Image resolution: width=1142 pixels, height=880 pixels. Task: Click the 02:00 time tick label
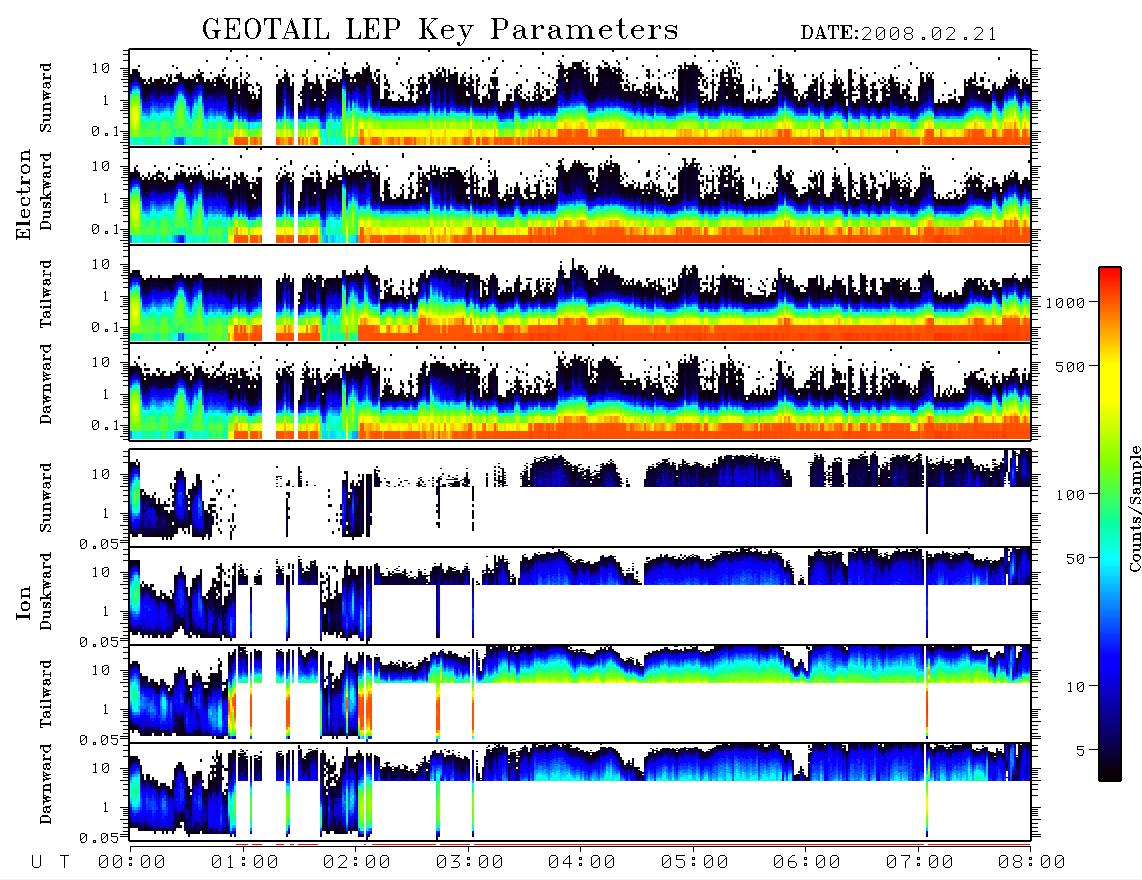357,862
